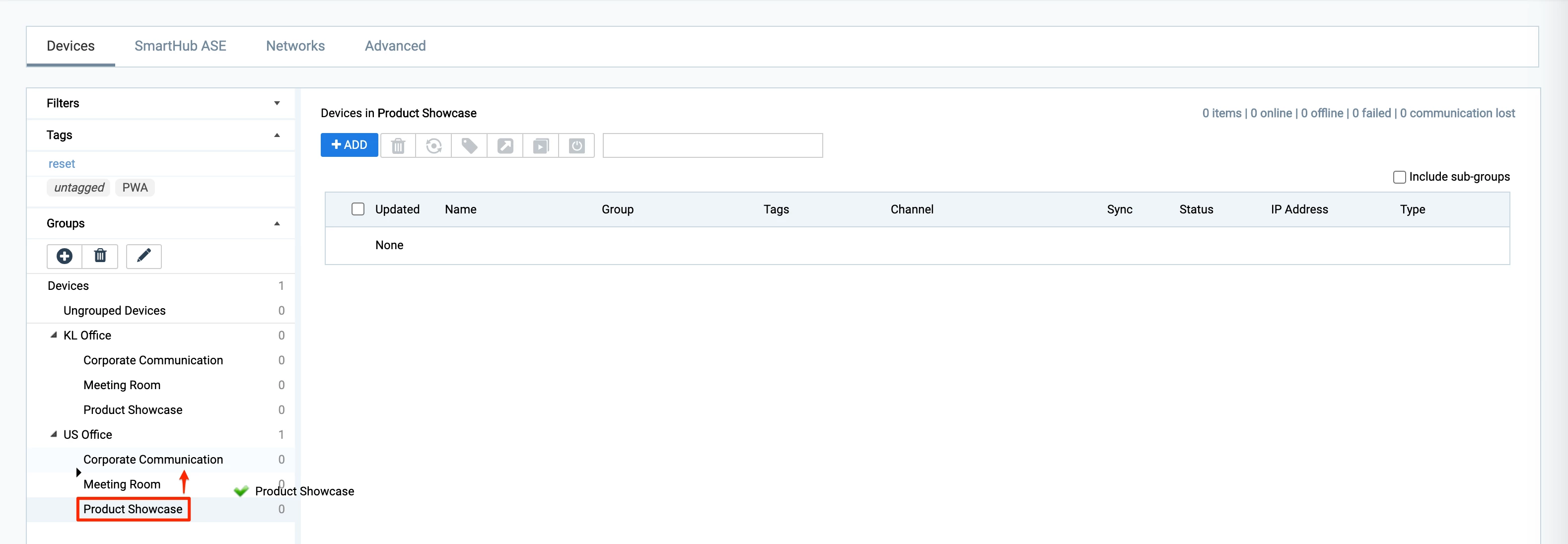Tick the select-all checkbox in table header

click(x=358, y=209)
